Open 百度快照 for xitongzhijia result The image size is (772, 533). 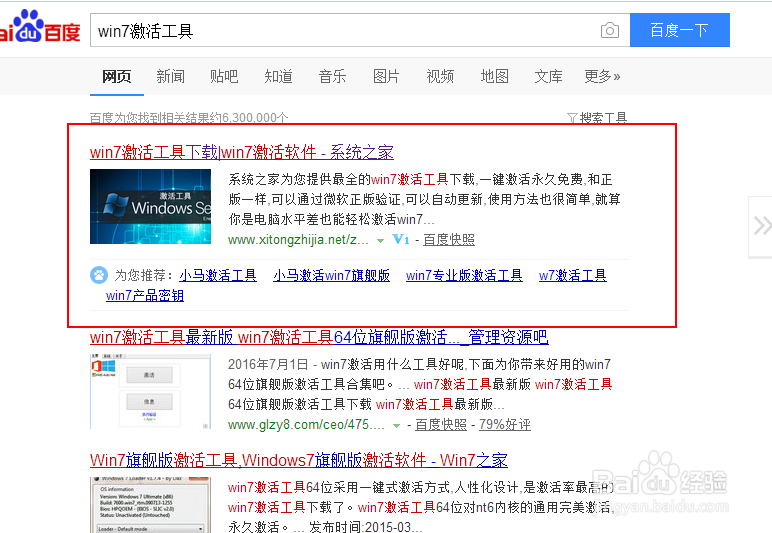pyautogui.click(x=449, y=240)
